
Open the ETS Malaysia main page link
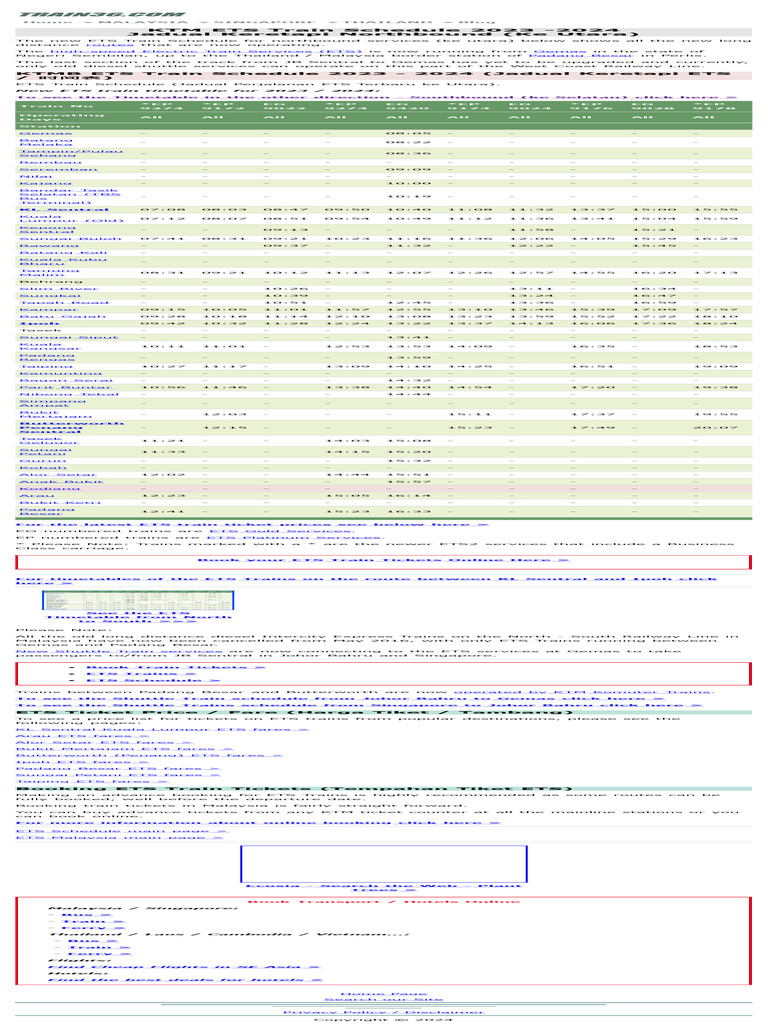click(x=120, y=837)
